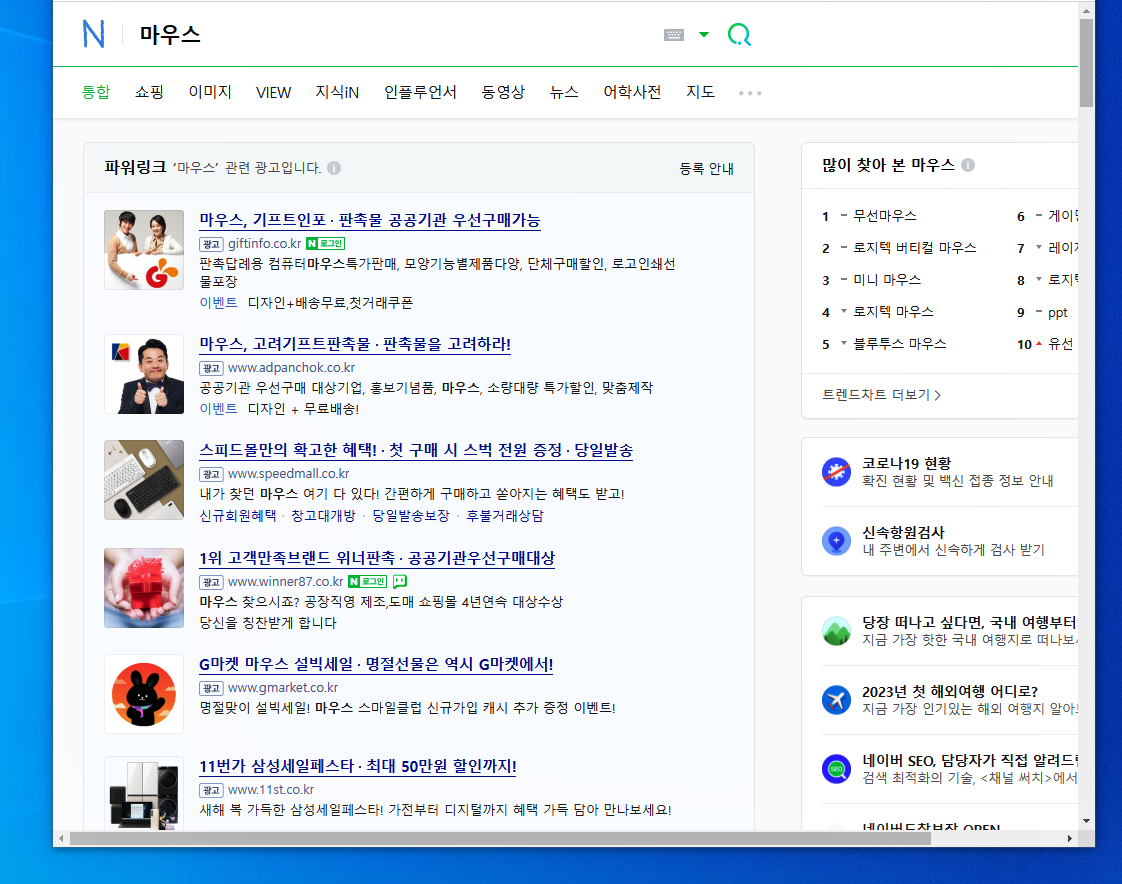Click the N 로그인 badge beside giftinfo.co.kr
1122x884 pixels.
(326, 243)
